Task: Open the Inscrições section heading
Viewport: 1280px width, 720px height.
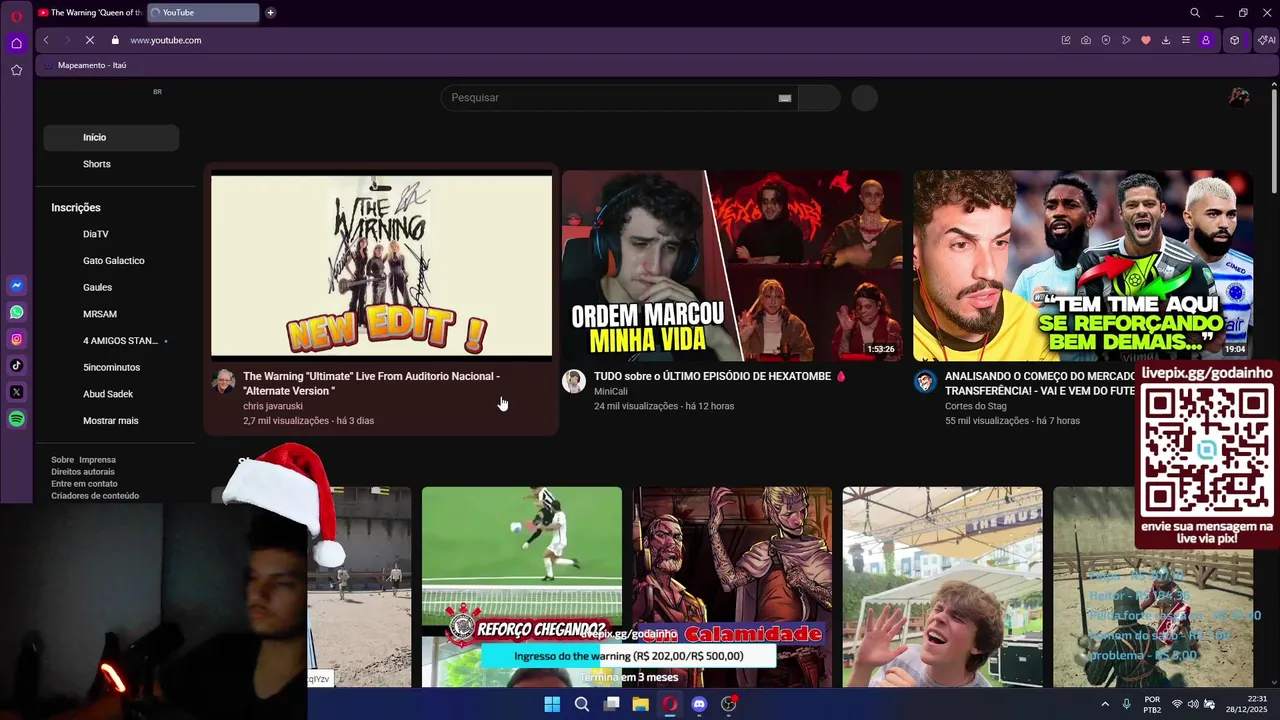Action: (76, 208)
